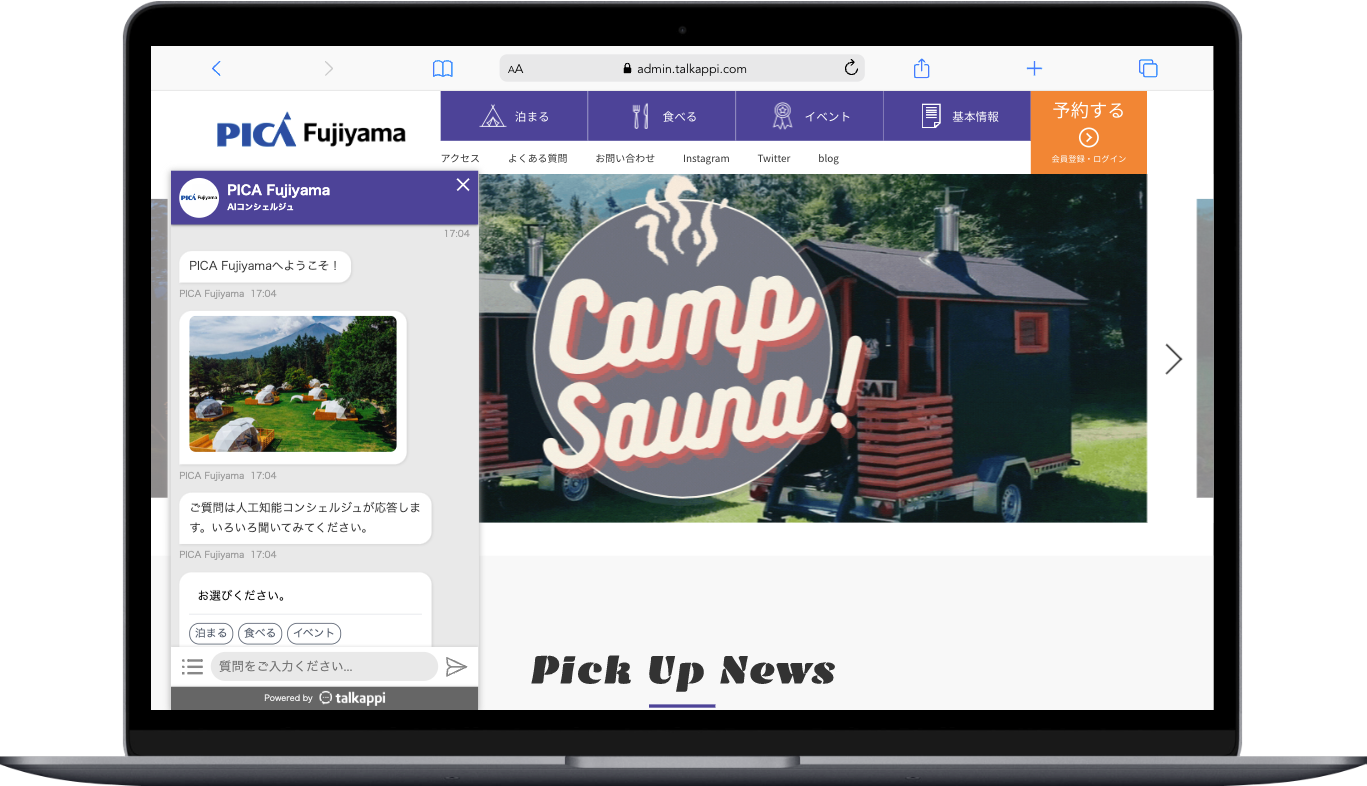Reload the page with the refresh icon
This screenshot has width=1367, height=786.
(x=851, y=68)
